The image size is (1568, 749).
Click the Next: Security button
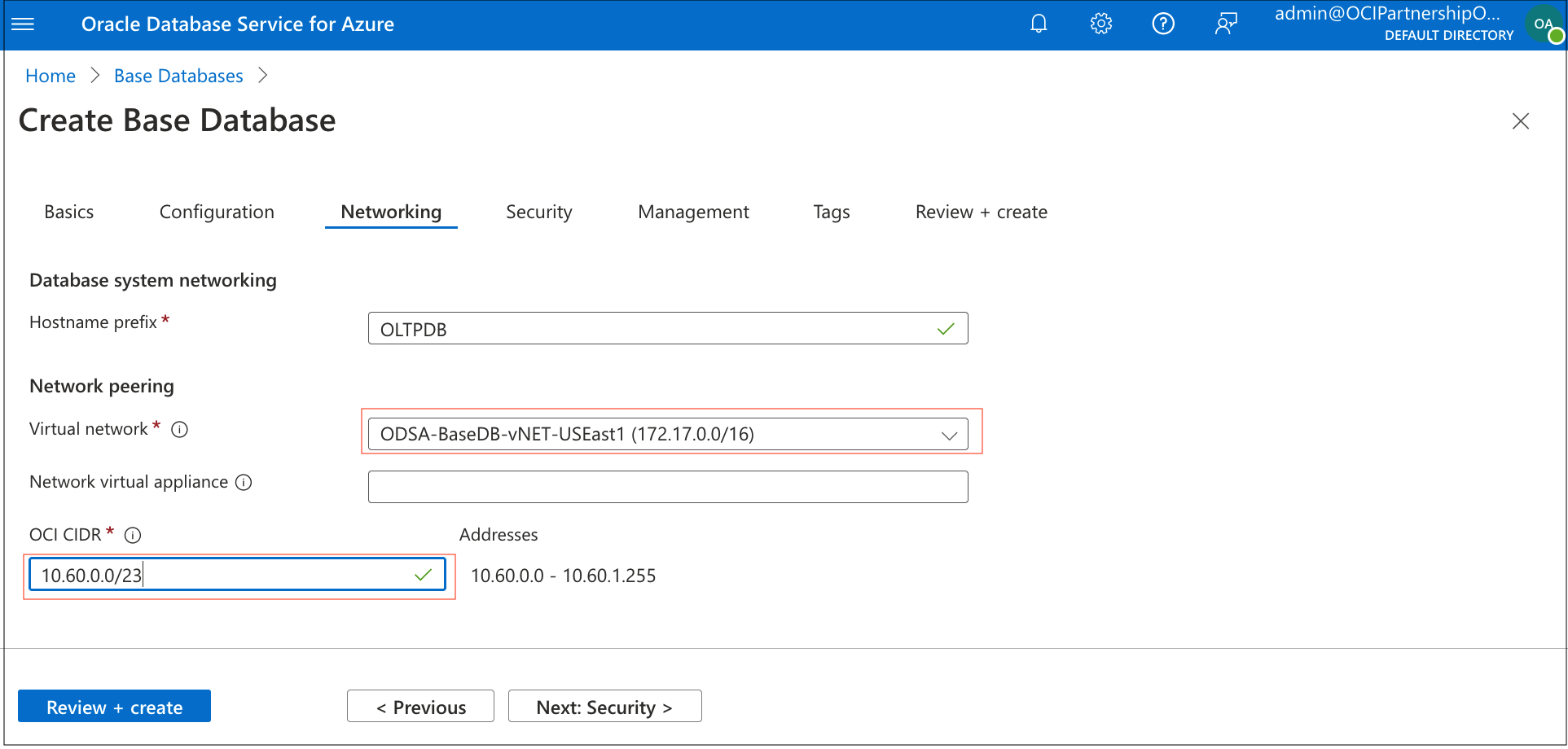pos(604,706)
